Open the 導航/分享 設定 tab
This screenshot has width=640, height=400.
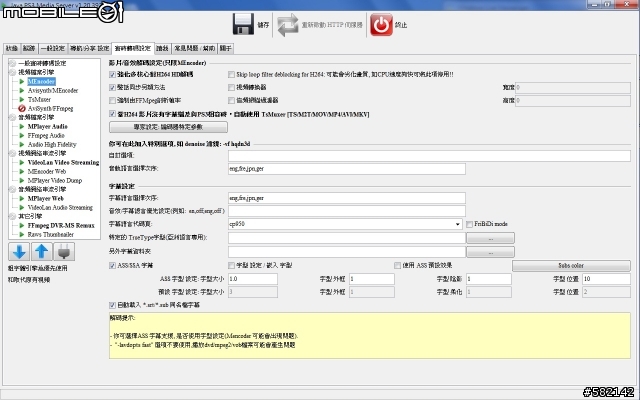89,48
